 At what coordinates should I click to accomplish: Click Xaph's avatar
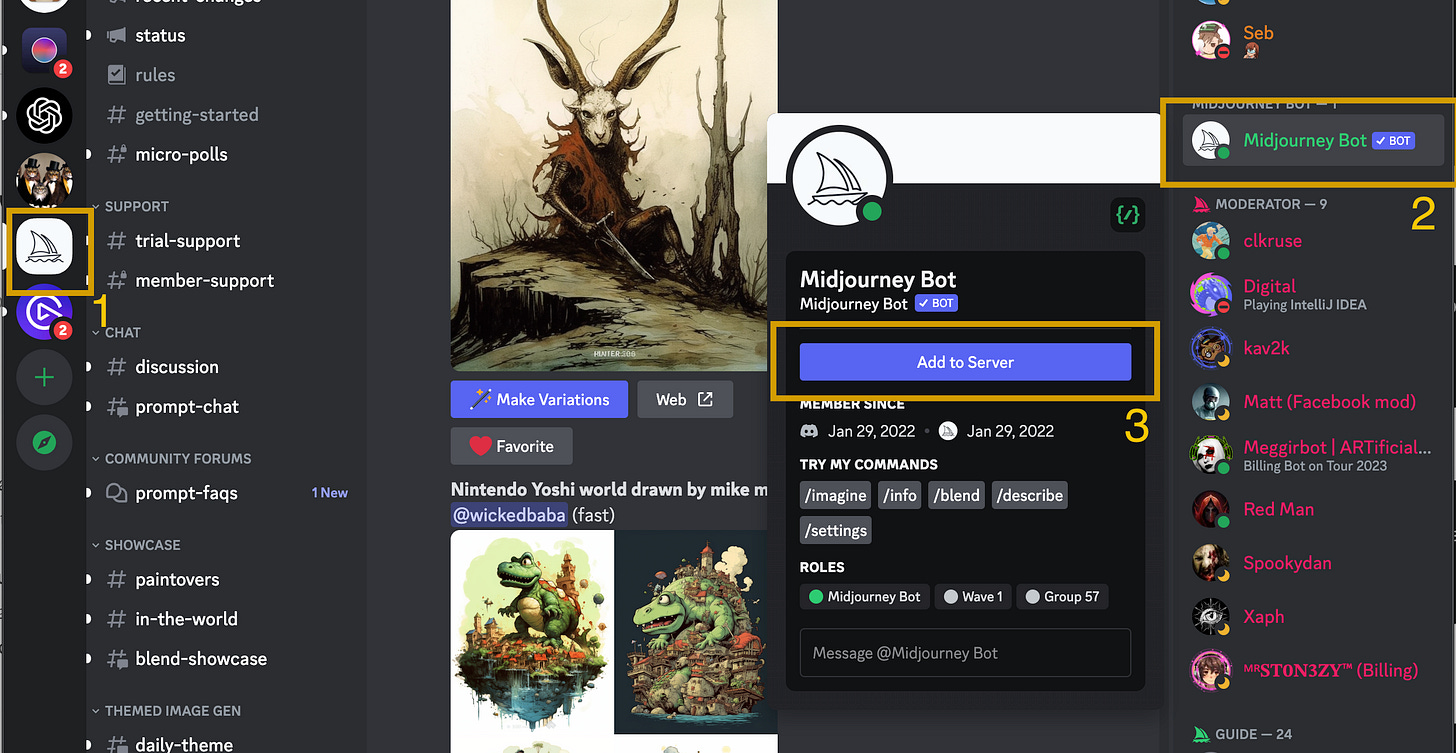point(1211,617)
